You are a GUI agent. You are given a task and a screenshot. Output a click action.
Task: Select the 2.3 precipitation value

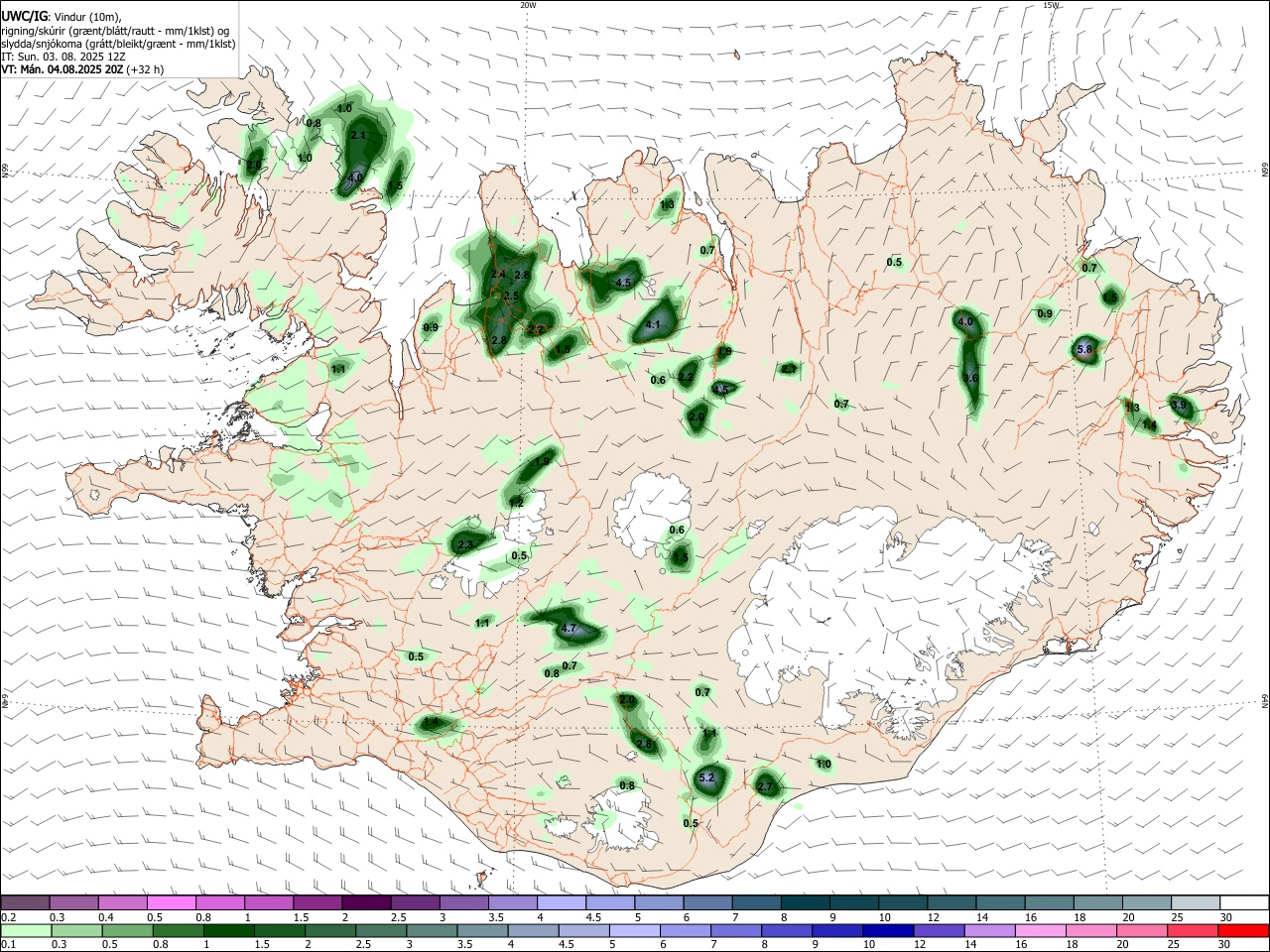(465, 545)
